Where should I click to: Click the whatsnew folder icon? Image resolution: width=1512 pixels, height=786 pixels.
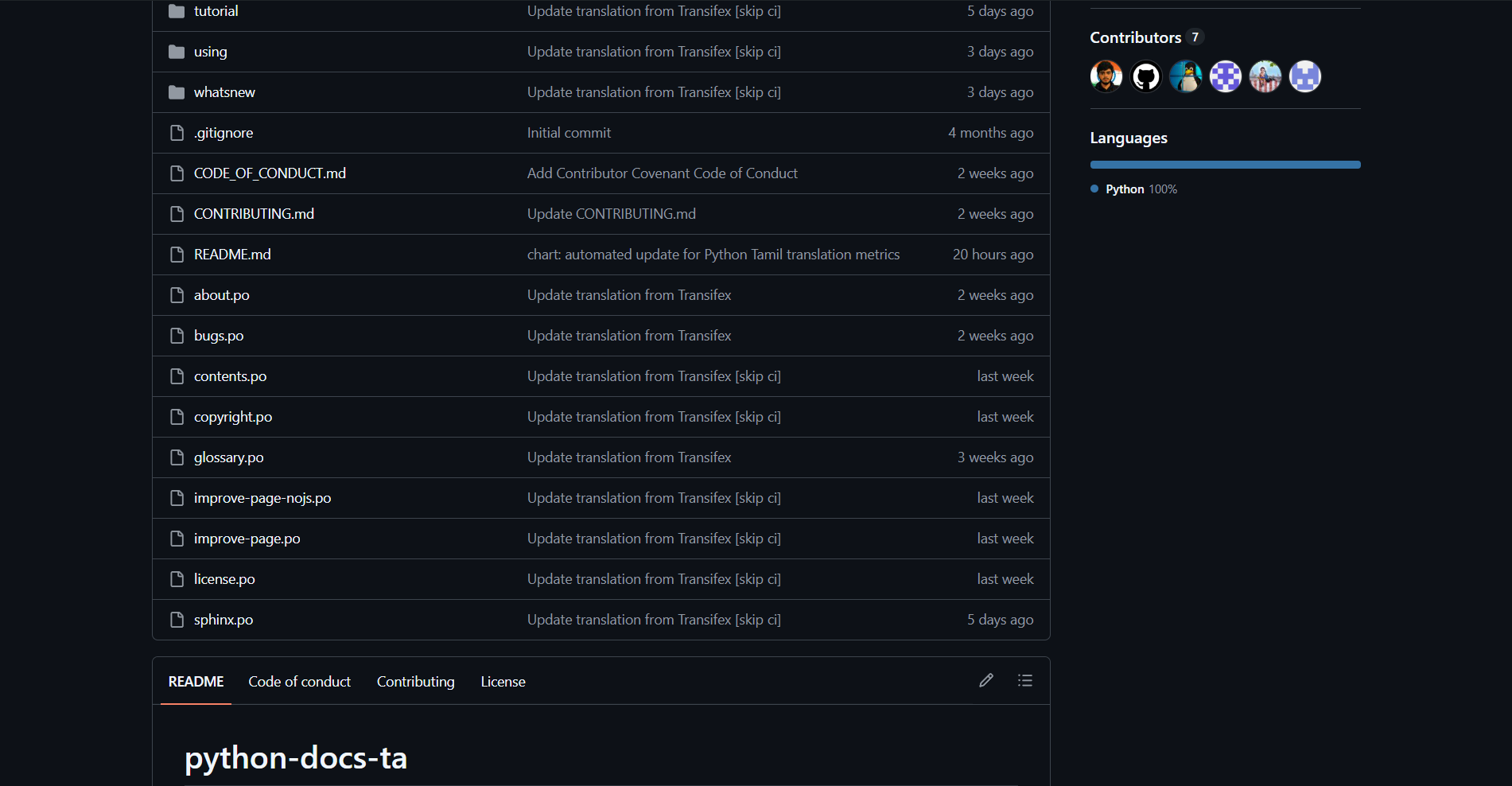(177, 92)
